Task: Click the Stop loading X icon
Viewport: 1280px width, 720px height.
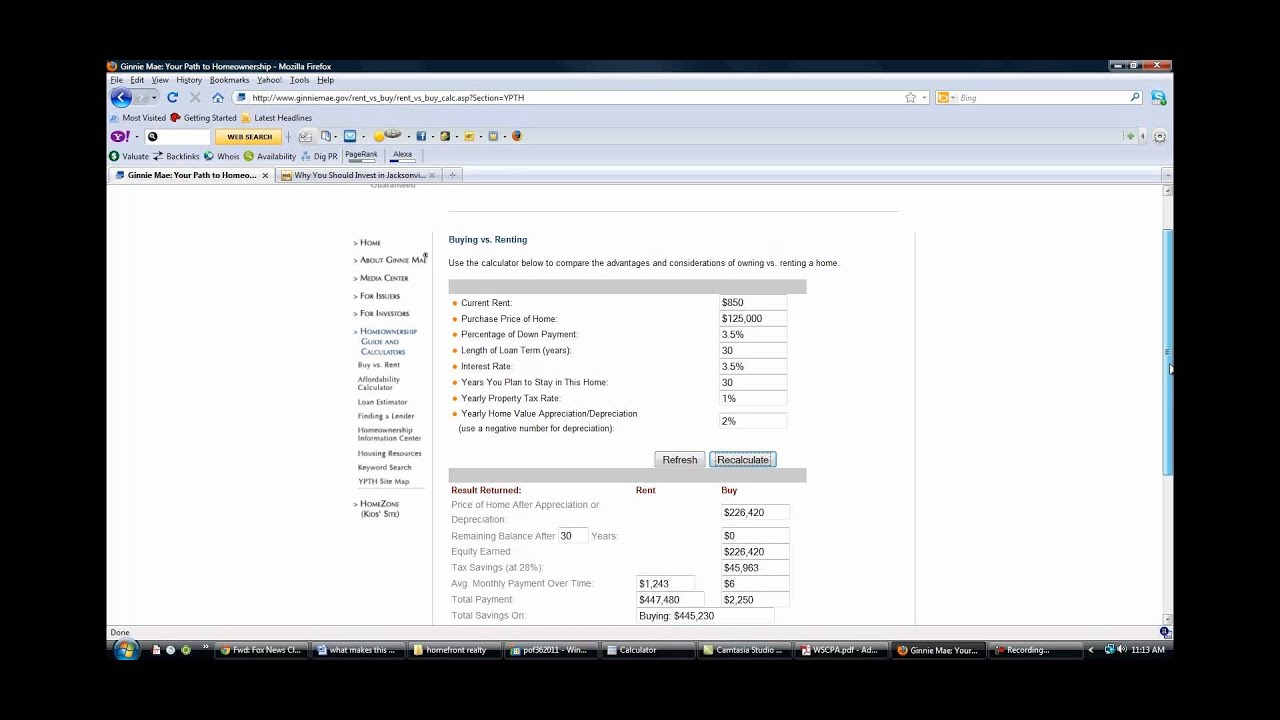Action: [195, 98]
